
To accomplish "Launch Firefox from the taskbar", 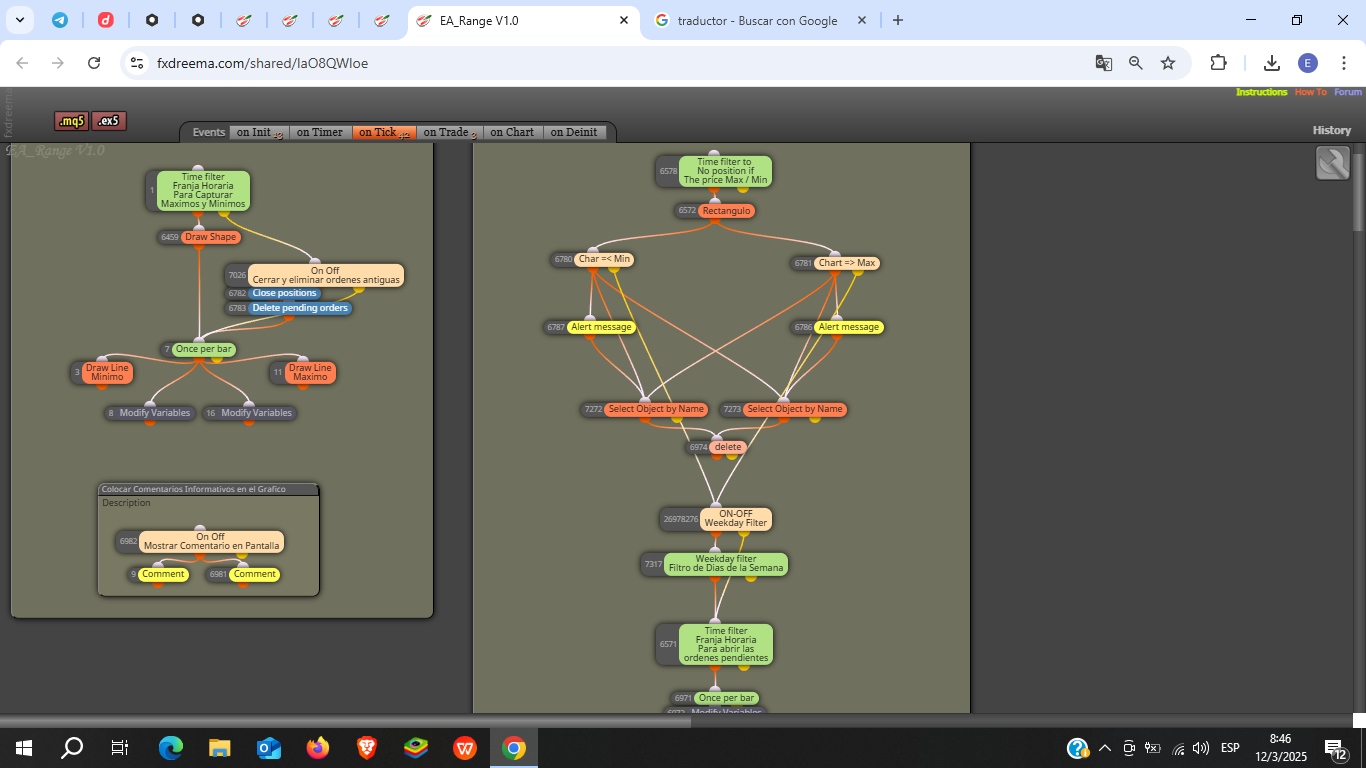I will pyautogui.click(x=318, y=747).
